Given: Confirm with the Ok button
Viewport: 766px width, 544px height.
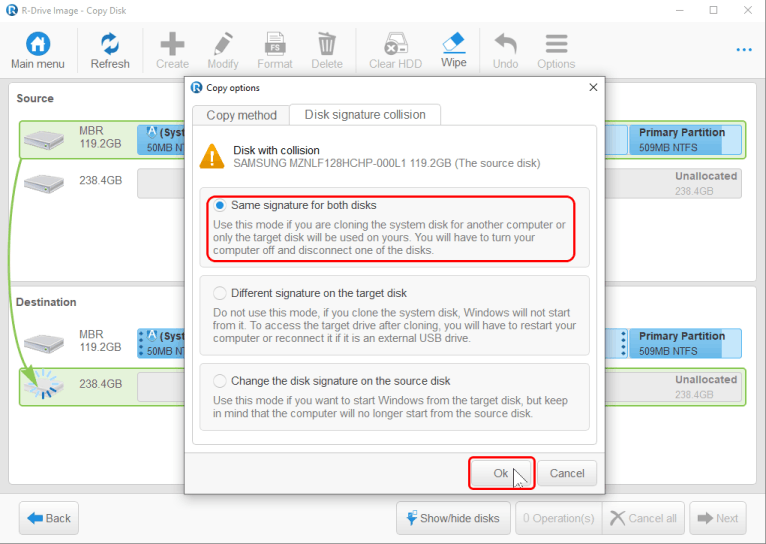Looking at the screenshot, I should [501, 473].
